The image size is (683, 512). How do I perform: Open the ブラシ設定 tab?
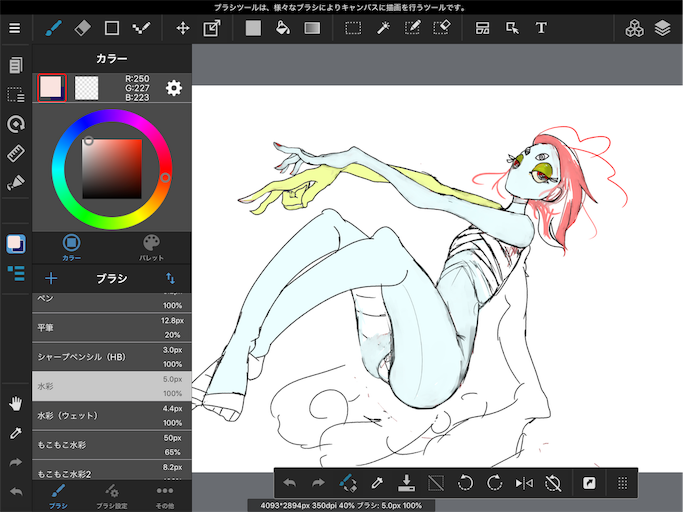point(112,495)
